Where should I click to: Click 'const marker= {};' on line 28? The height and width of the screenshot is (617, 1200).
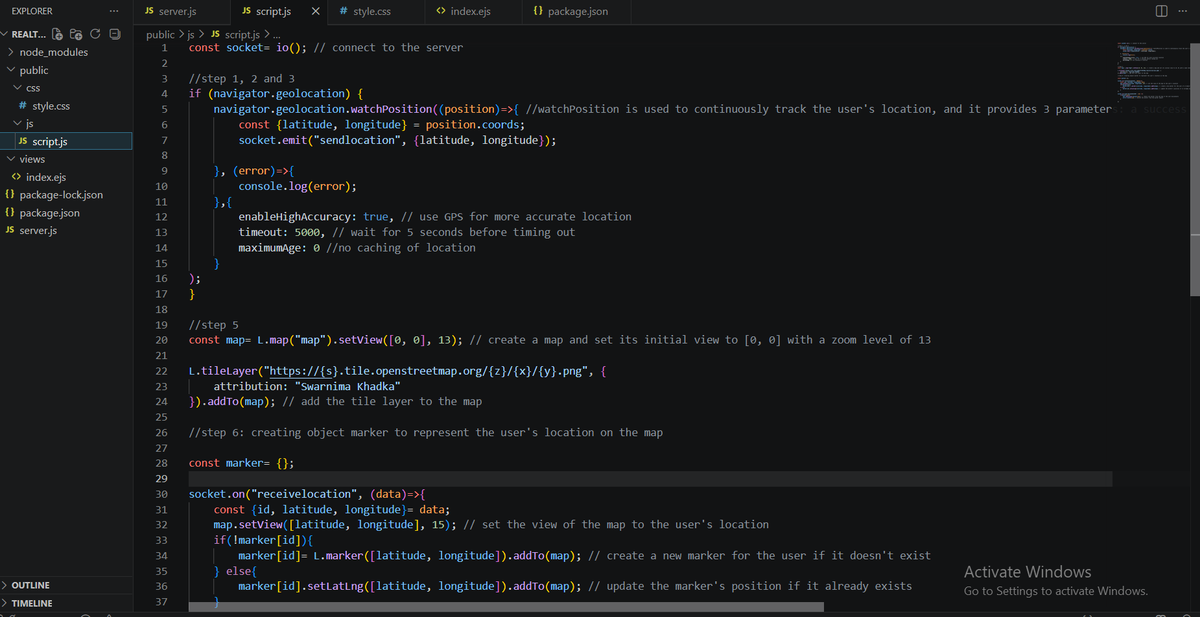[241, 463]
